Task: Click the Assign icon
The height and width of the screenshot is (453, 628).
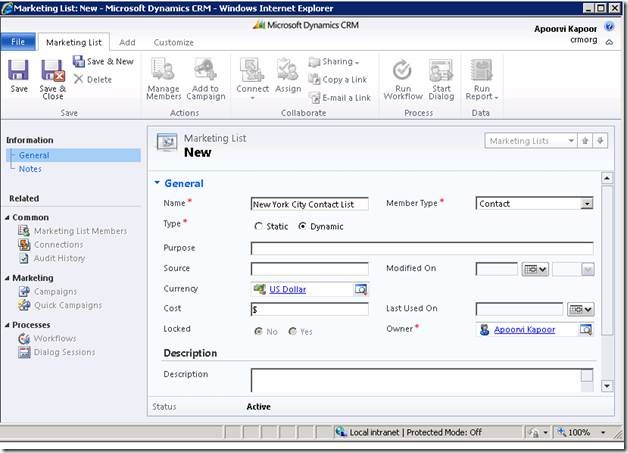Action: pos(288,72)
